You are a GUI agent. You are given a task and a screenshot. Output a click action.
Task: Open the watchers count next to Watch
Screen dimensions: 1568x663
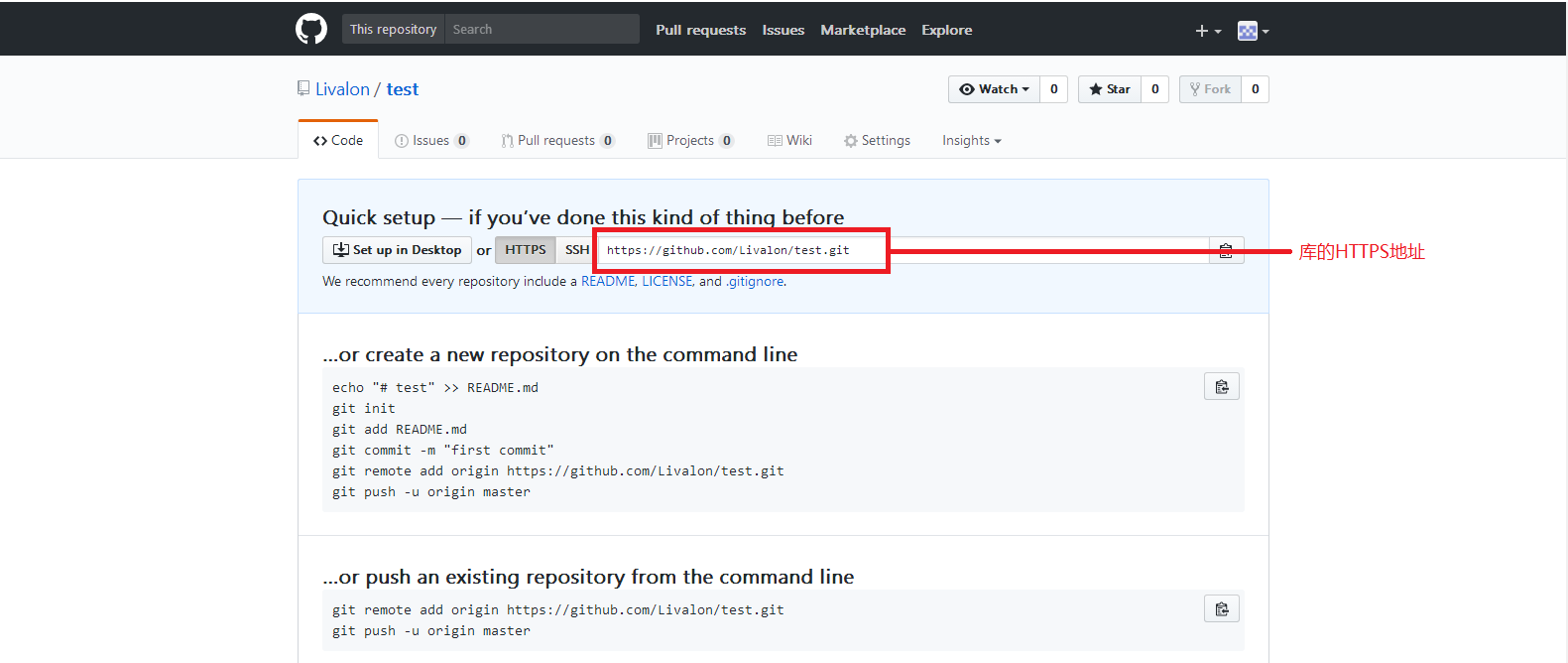(1054, 89)
